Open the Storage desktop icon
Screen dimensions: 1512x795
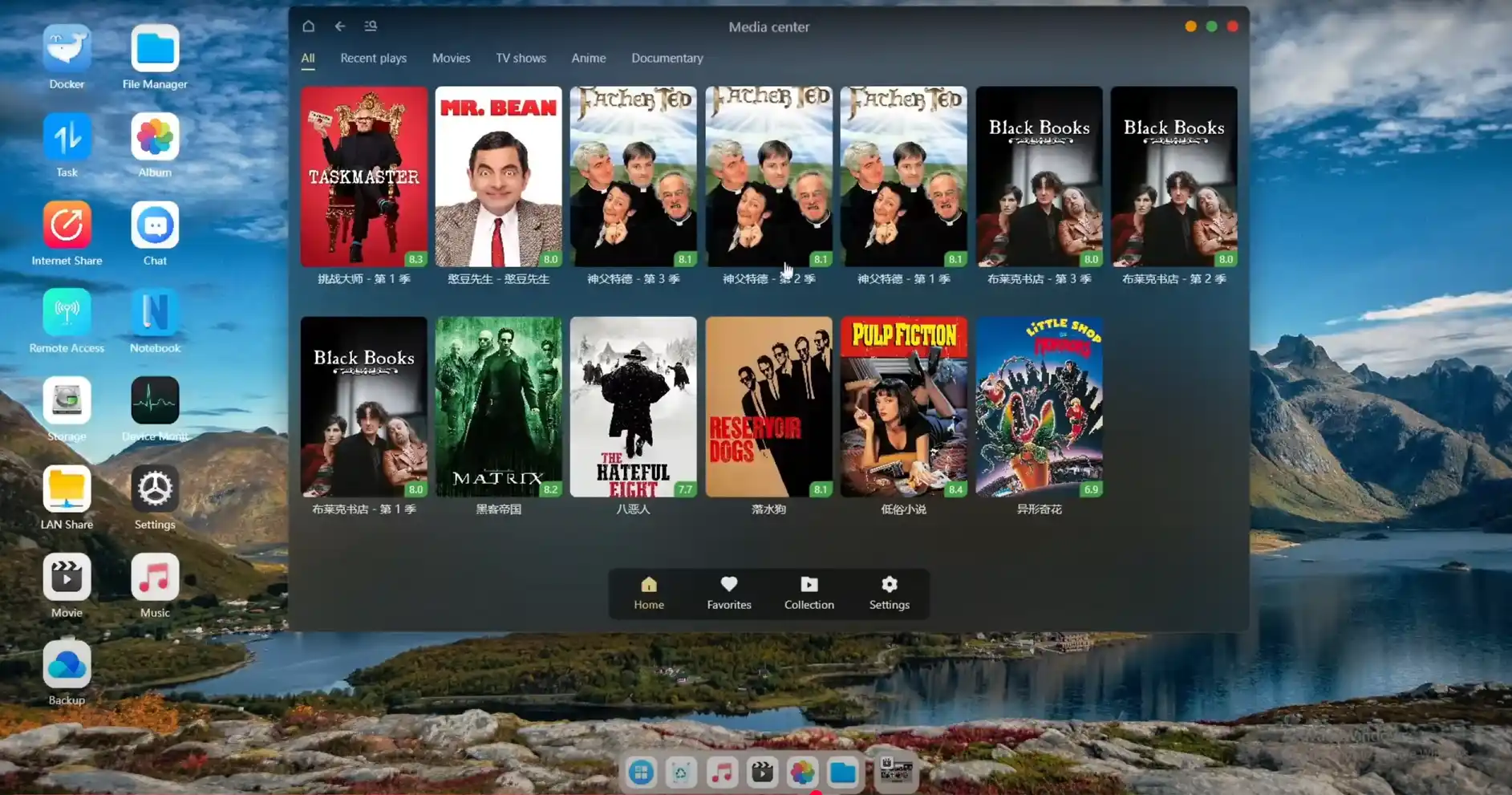(67, 400)
